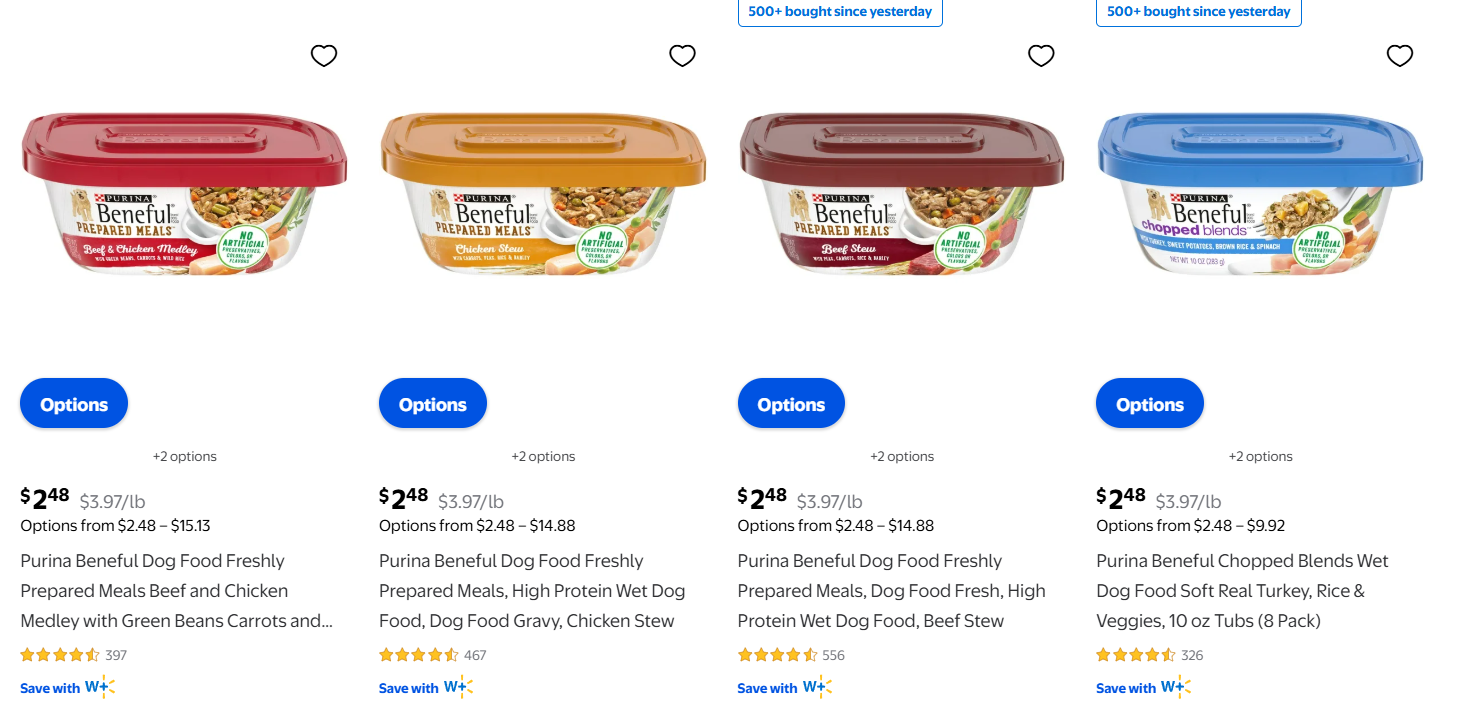Click Walmart+ spark icon under Beef Stew
Screen dimensions: 1462x702
[x=817, y=687]
